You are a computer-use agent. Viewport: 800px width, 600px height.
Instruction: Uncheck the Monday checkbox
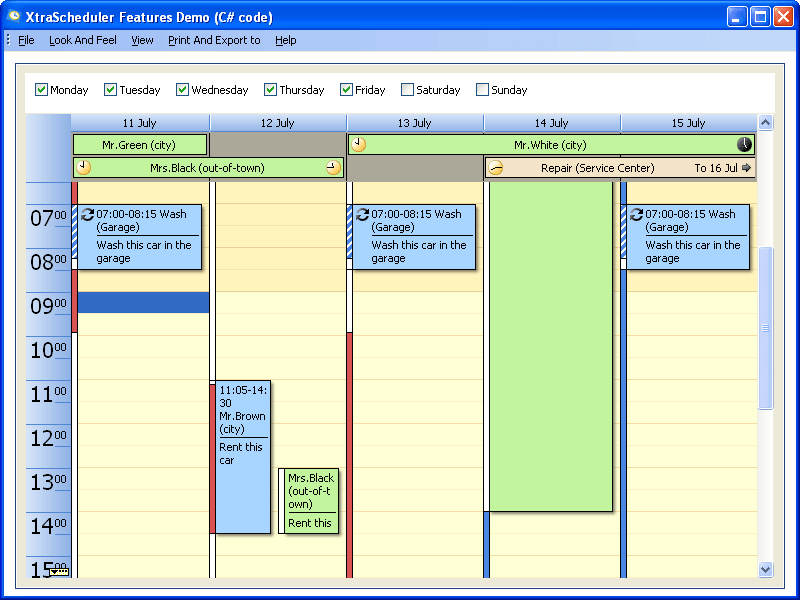(41, 90)
